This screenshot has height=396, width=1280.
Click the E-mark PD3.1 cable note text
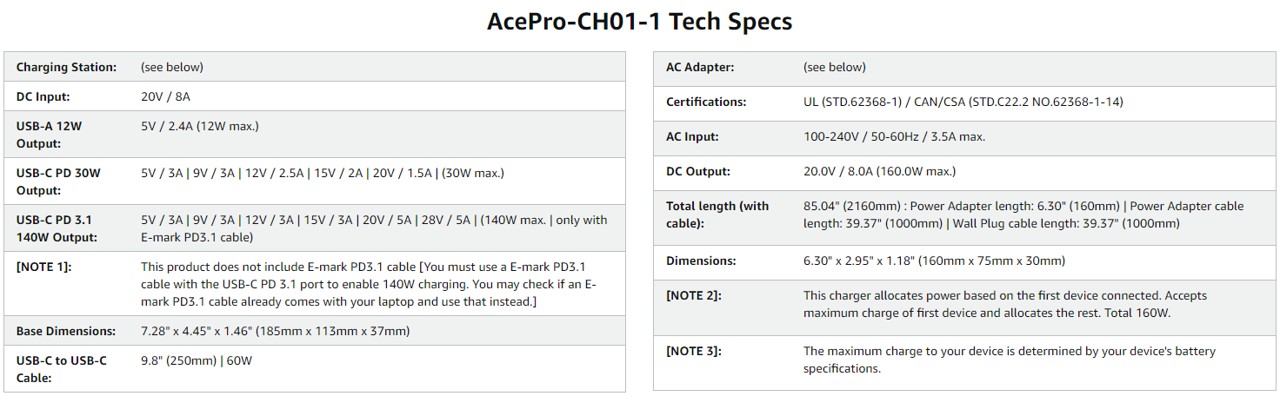click(369, 283)
